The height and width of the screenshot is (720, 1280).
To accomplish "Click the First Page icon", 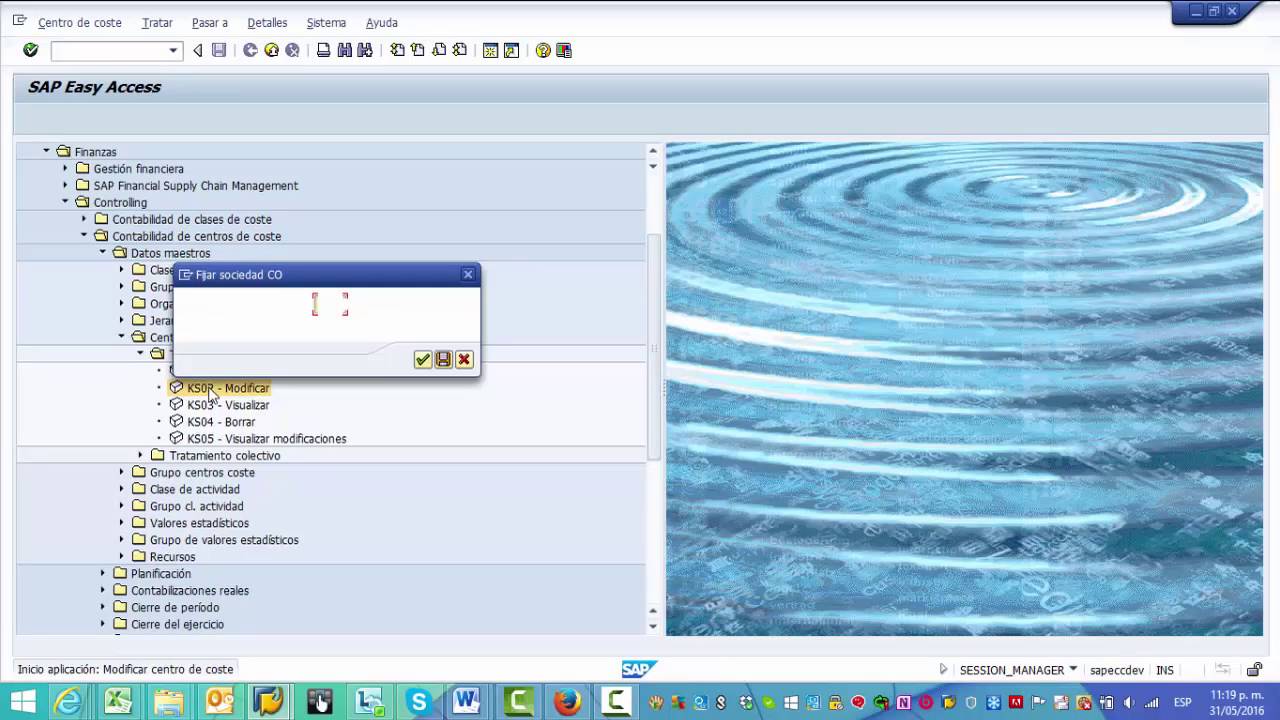I will 397,50.
